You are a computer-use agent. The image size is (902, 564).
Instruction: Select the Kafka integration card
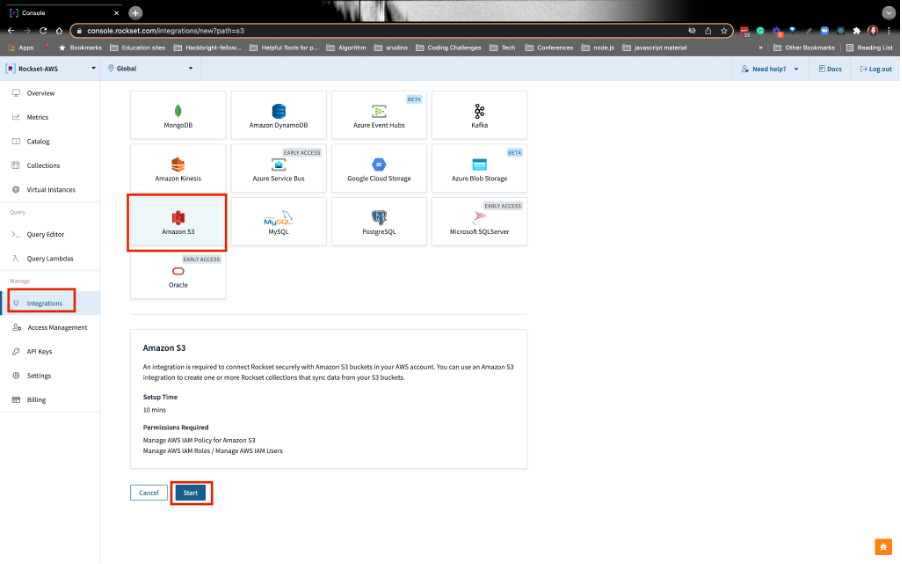tap(479, 115)
